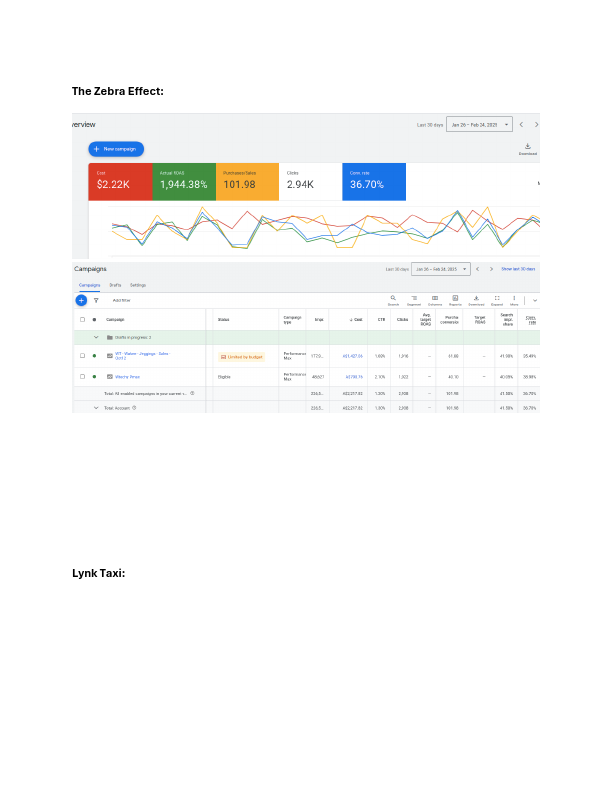
Task: Click the Drafts in progress folder icon
Action: click(x=110, y=337)
